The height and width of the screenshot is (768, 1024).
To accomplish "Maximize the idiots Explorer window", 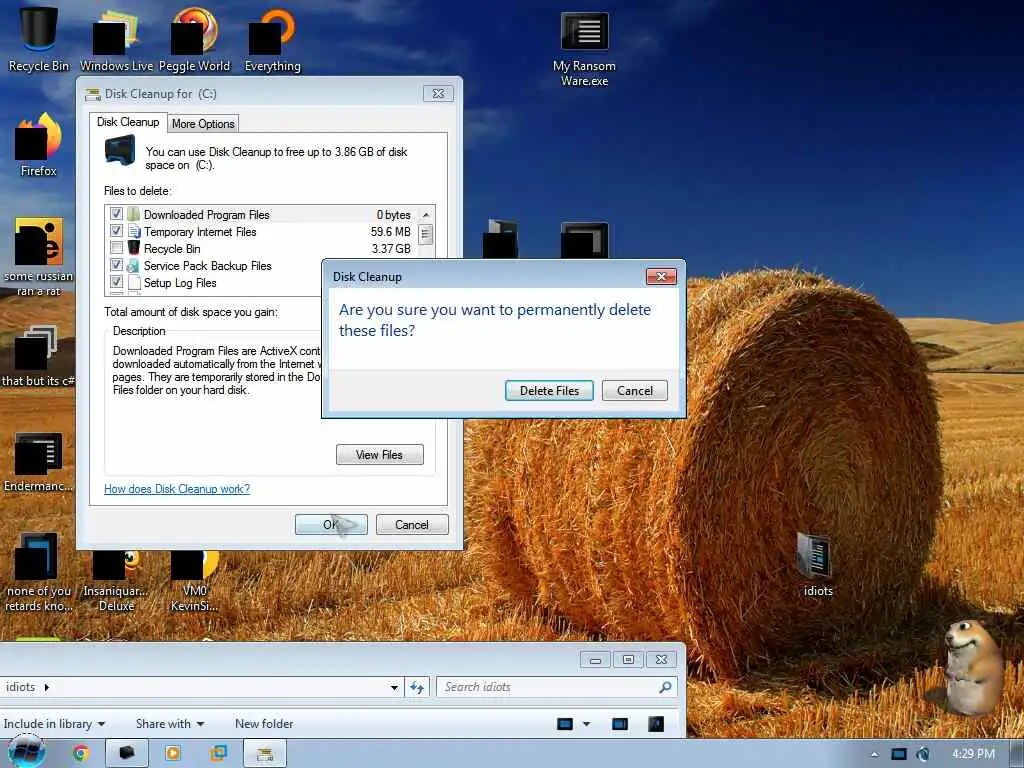I will [x=628, y=660].
